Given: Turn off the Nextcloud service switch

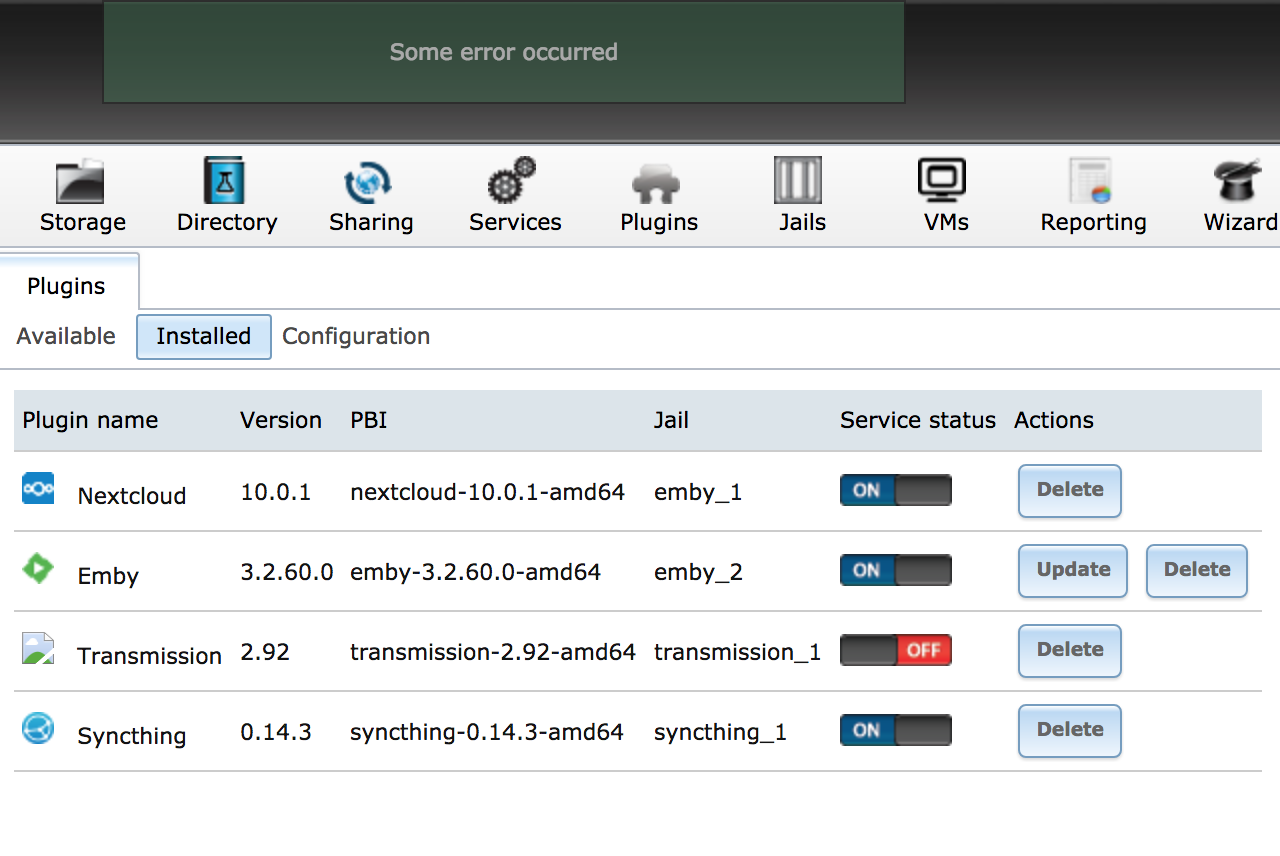Looking at the screenshot, I should tap(896, 490).
